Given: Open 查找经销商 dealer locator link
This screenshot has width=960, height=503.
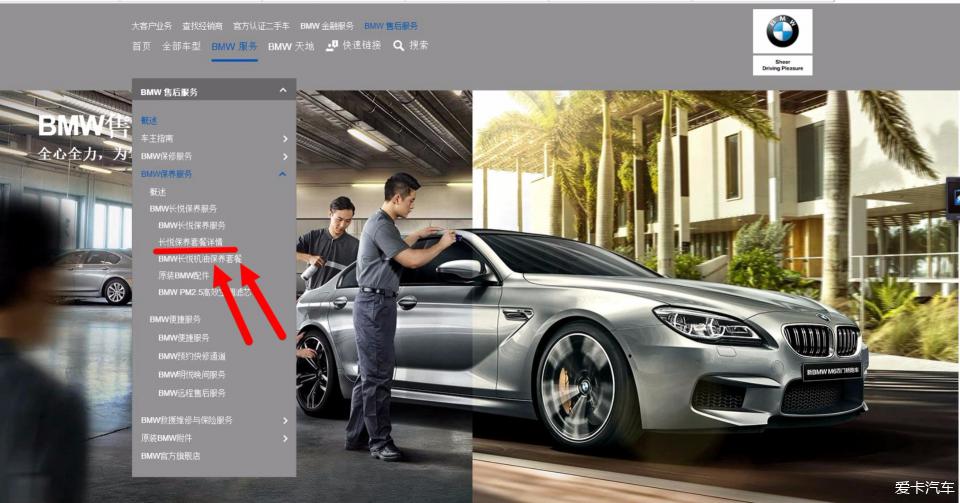Looking at the screenshot, I should coord(203,26).
